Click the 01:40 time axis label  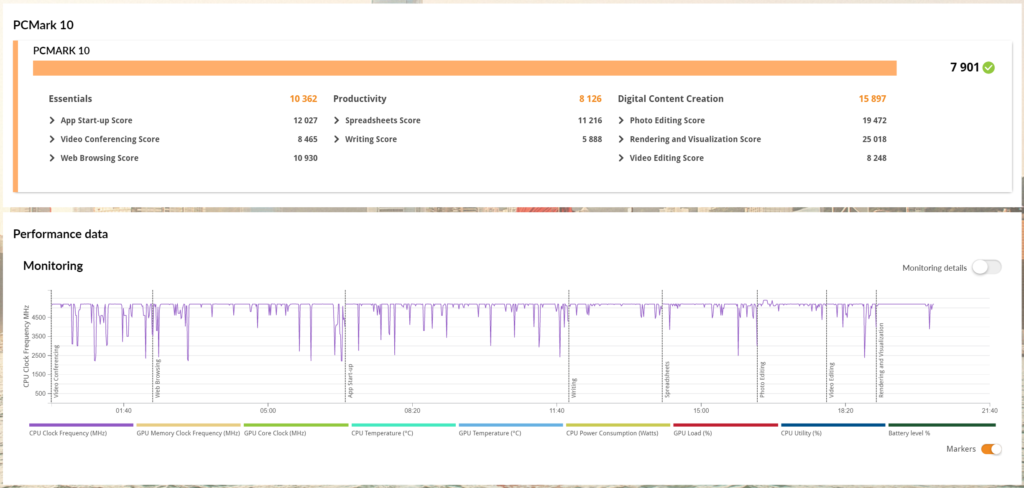coord(123,411)
